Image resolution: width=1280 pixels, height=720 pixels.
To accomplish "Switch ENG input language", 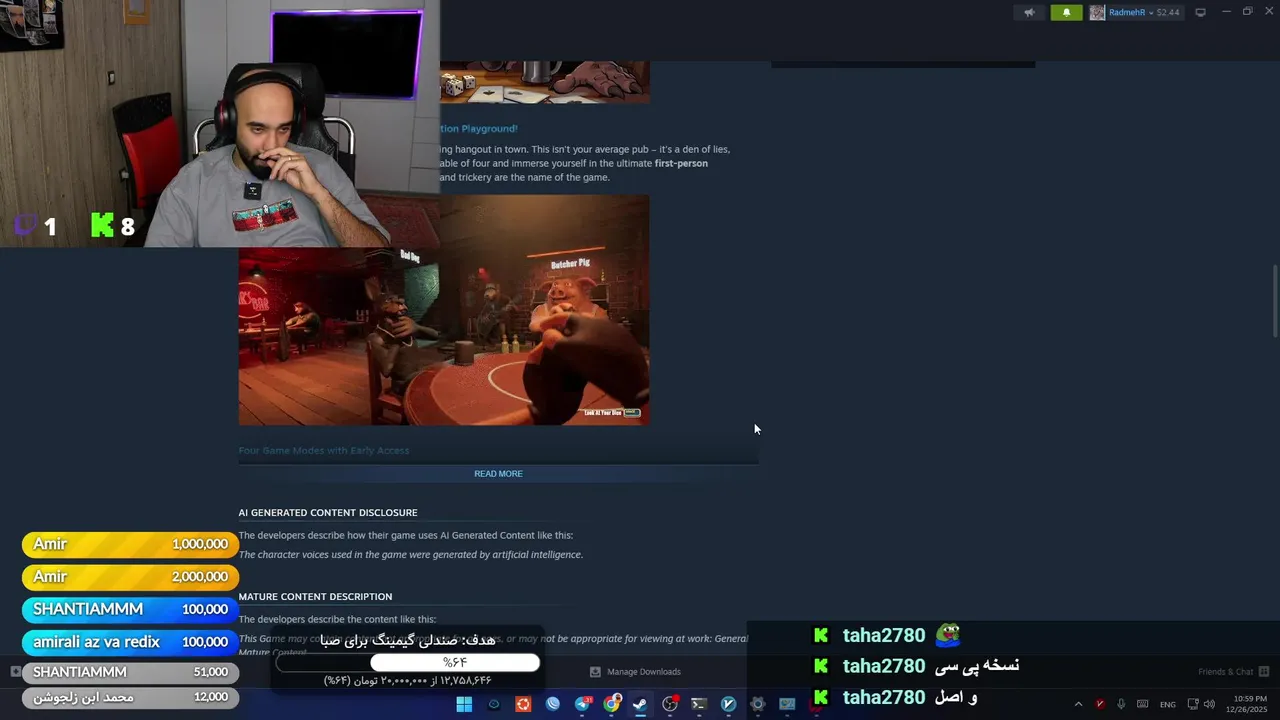I will 1168,705.
